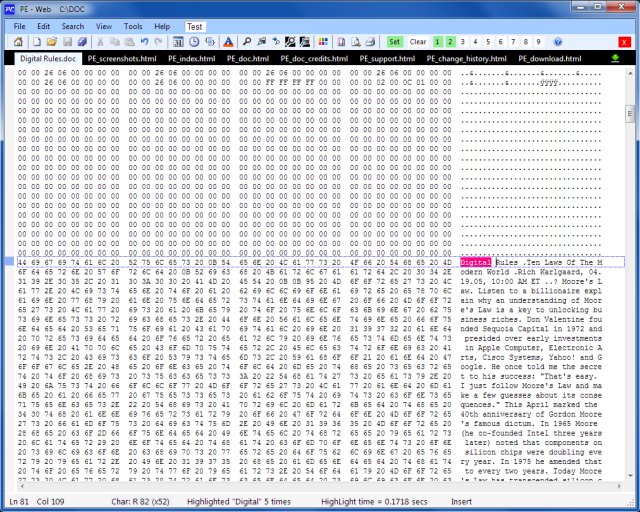This screenshot has width=640, height=512.
Task: Open font settings letter A icon
Action: pyautogui.click(x=229, y=42)
